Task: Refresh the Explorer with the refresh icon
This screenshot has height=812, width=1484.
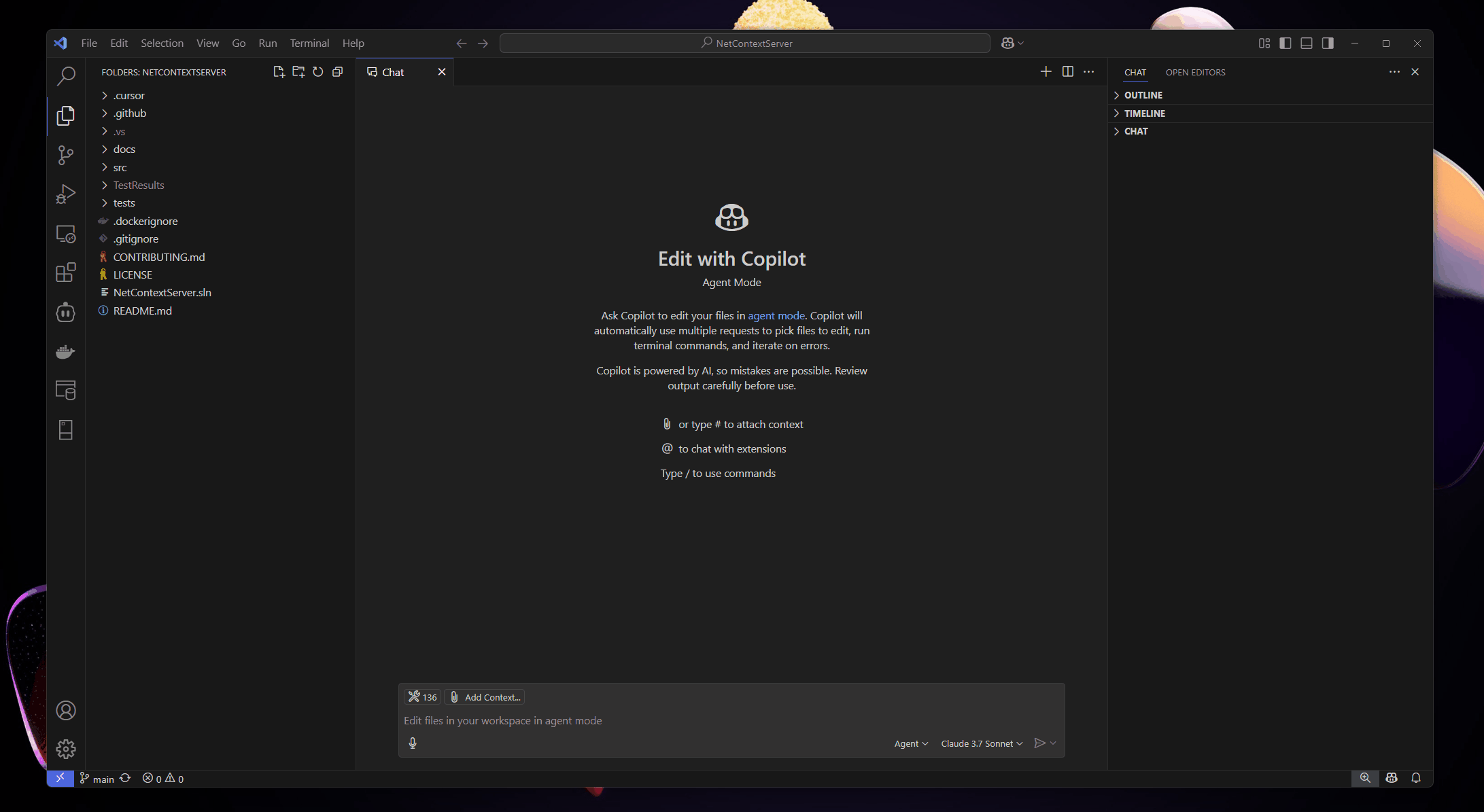Action: click(x=317, y=71)
